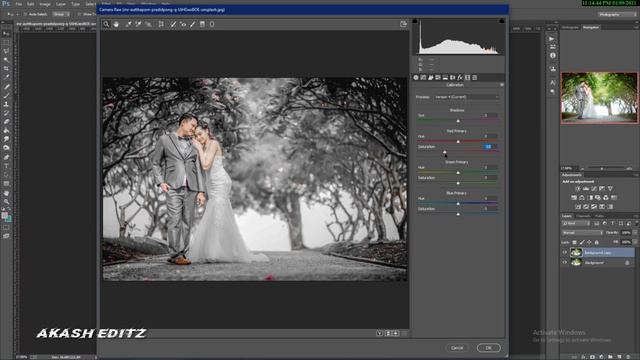Click the Red Primary Saturation slider handle
The height and width of the screenshot is (360, 640).
[x=444, y=152]
